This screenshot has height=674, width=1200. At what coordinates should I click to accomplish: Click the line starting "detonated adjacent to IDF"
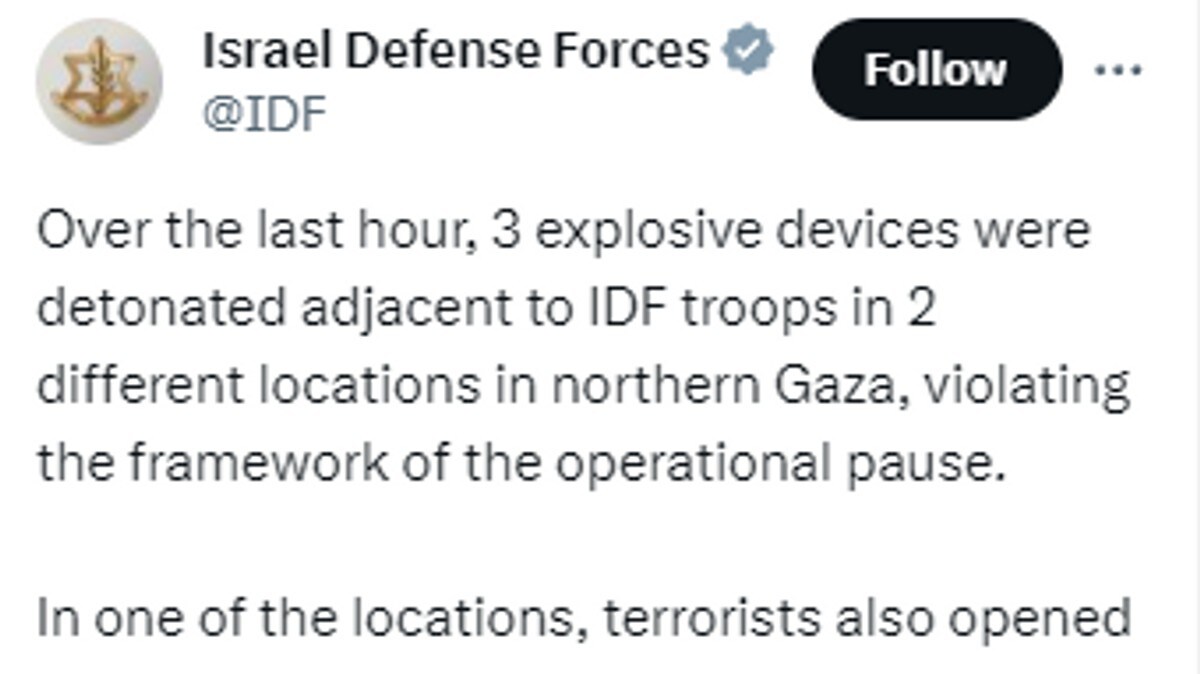pyautogui.click(x=486, y=309)
